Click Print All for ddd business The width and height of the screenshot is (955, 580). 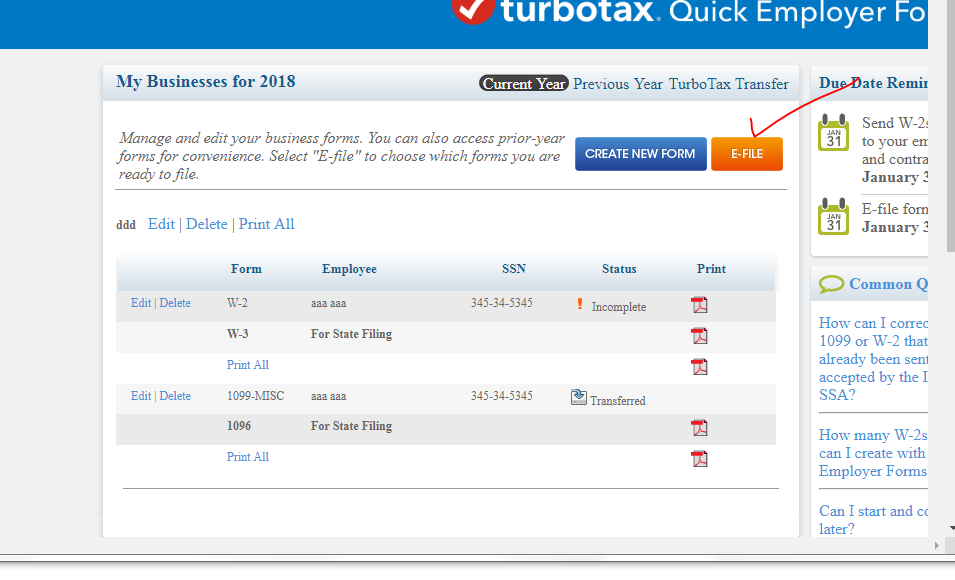tap(266, 224)
